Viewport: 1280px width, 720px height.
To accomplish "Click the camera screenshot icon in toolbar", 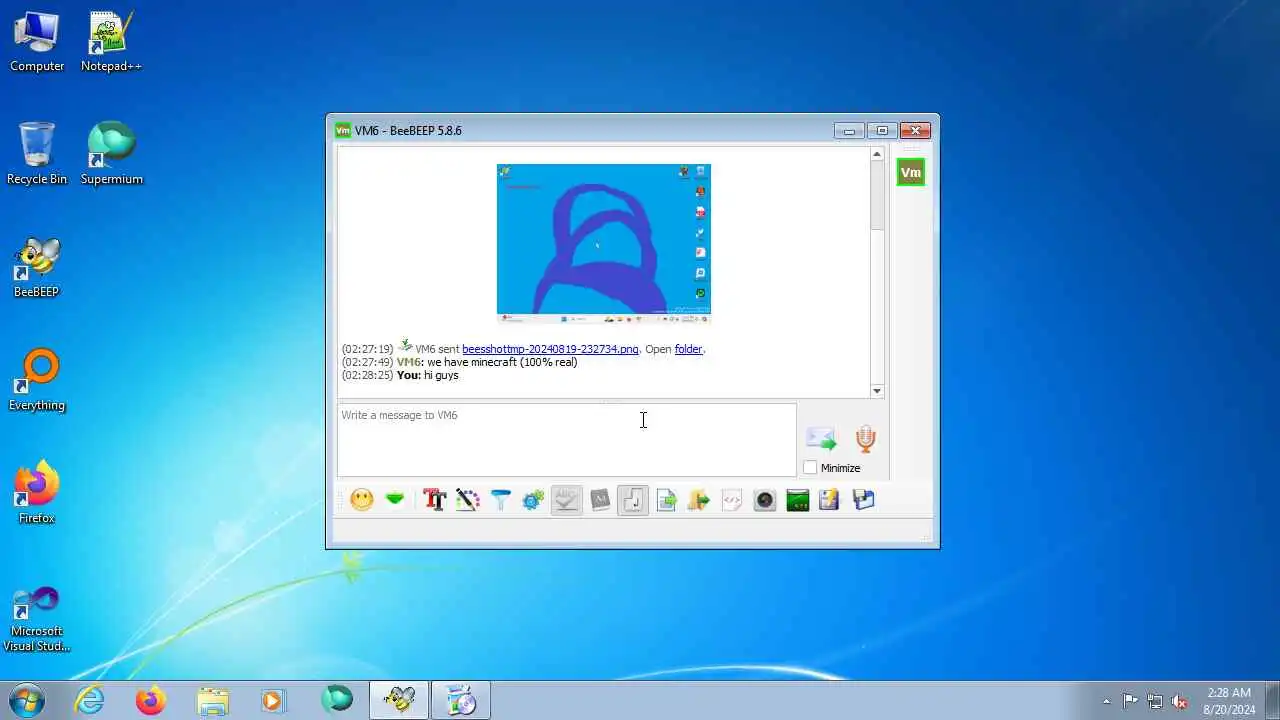I will [x=765, y=499].
